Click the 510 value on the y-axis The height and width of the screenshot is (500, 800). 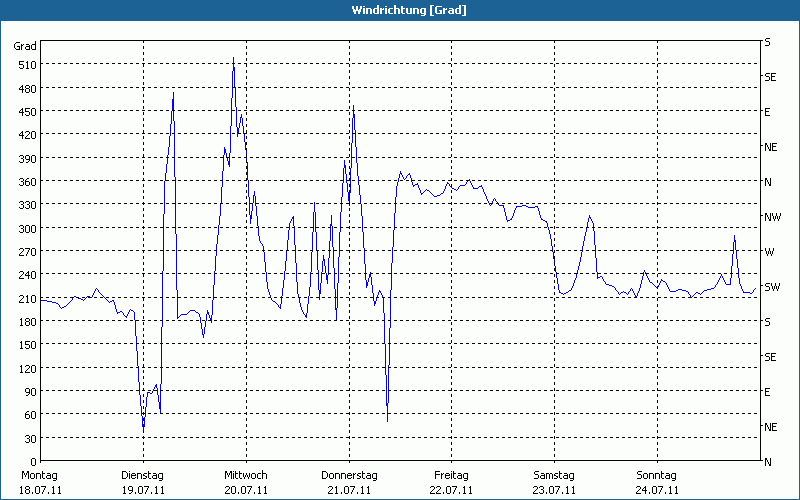(28, 65)
